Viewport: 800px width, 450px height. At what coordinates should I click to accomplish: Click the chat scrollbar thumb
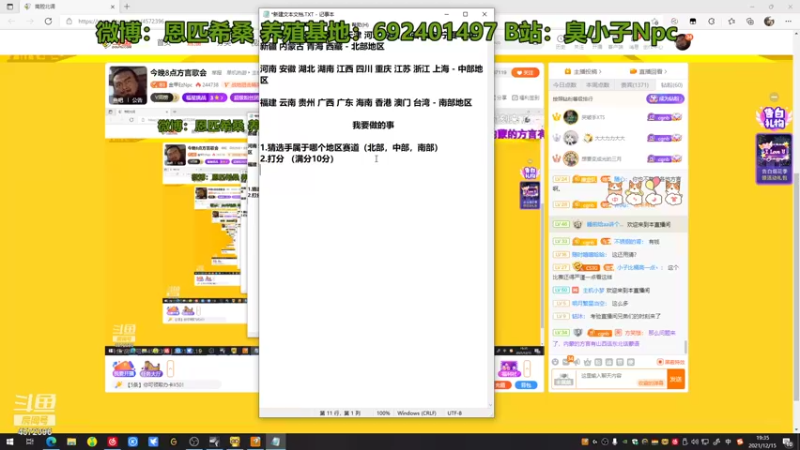(685, 347)
